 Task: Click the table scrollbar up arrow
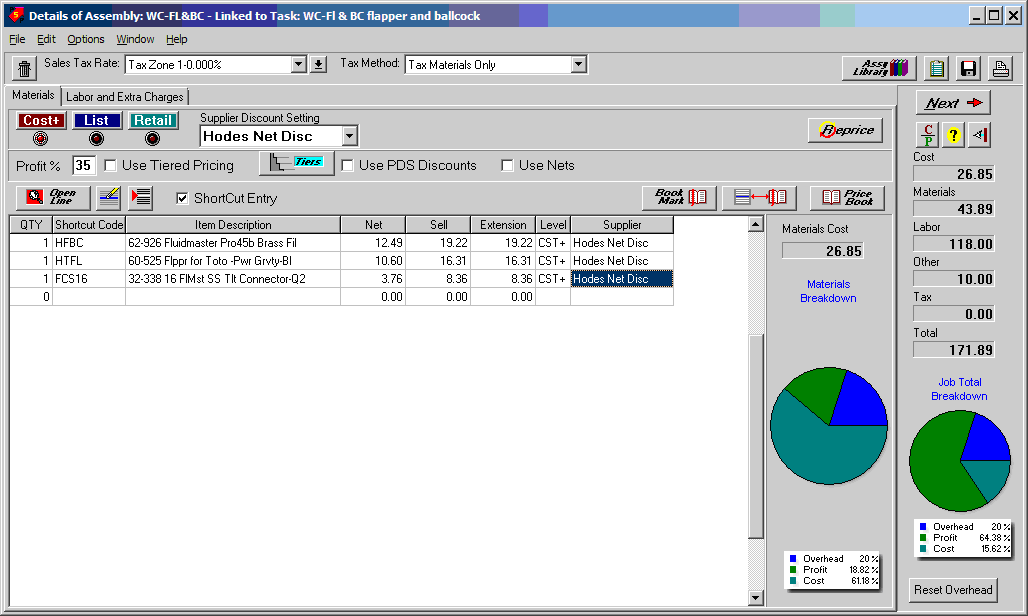point(756,224)
